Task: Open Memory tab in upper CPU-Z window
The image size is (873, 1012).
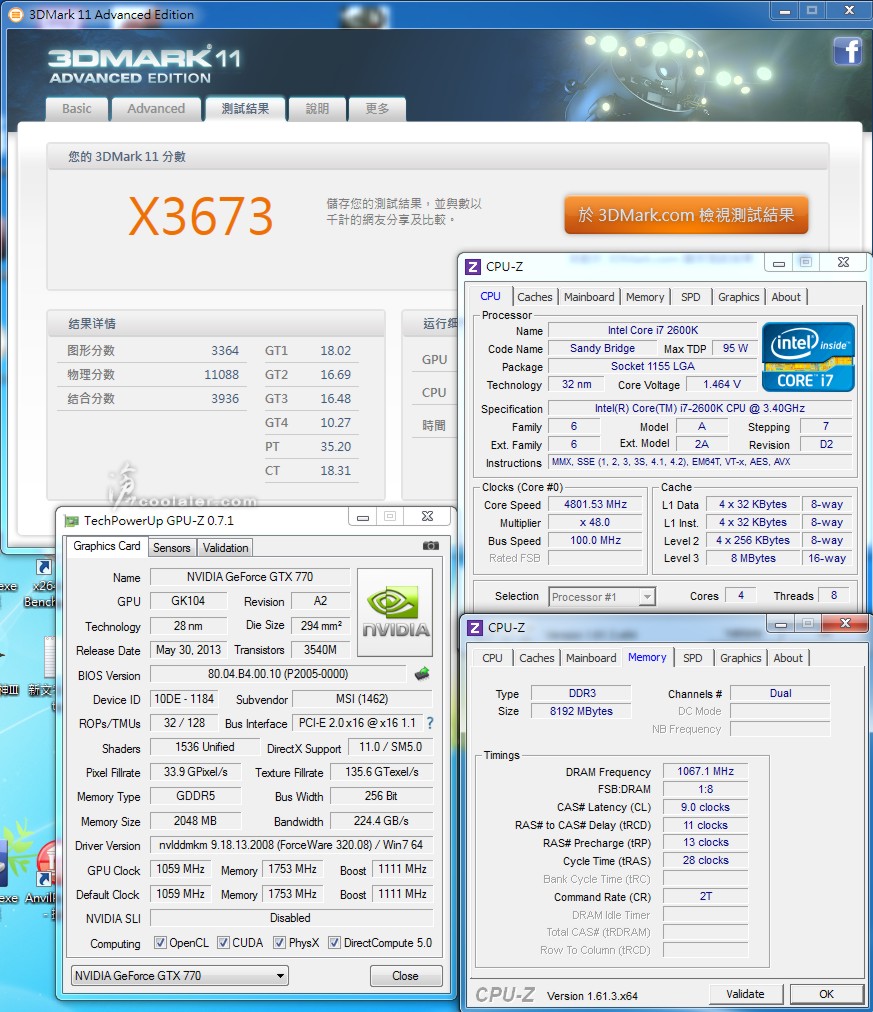Action: [645, 297]
